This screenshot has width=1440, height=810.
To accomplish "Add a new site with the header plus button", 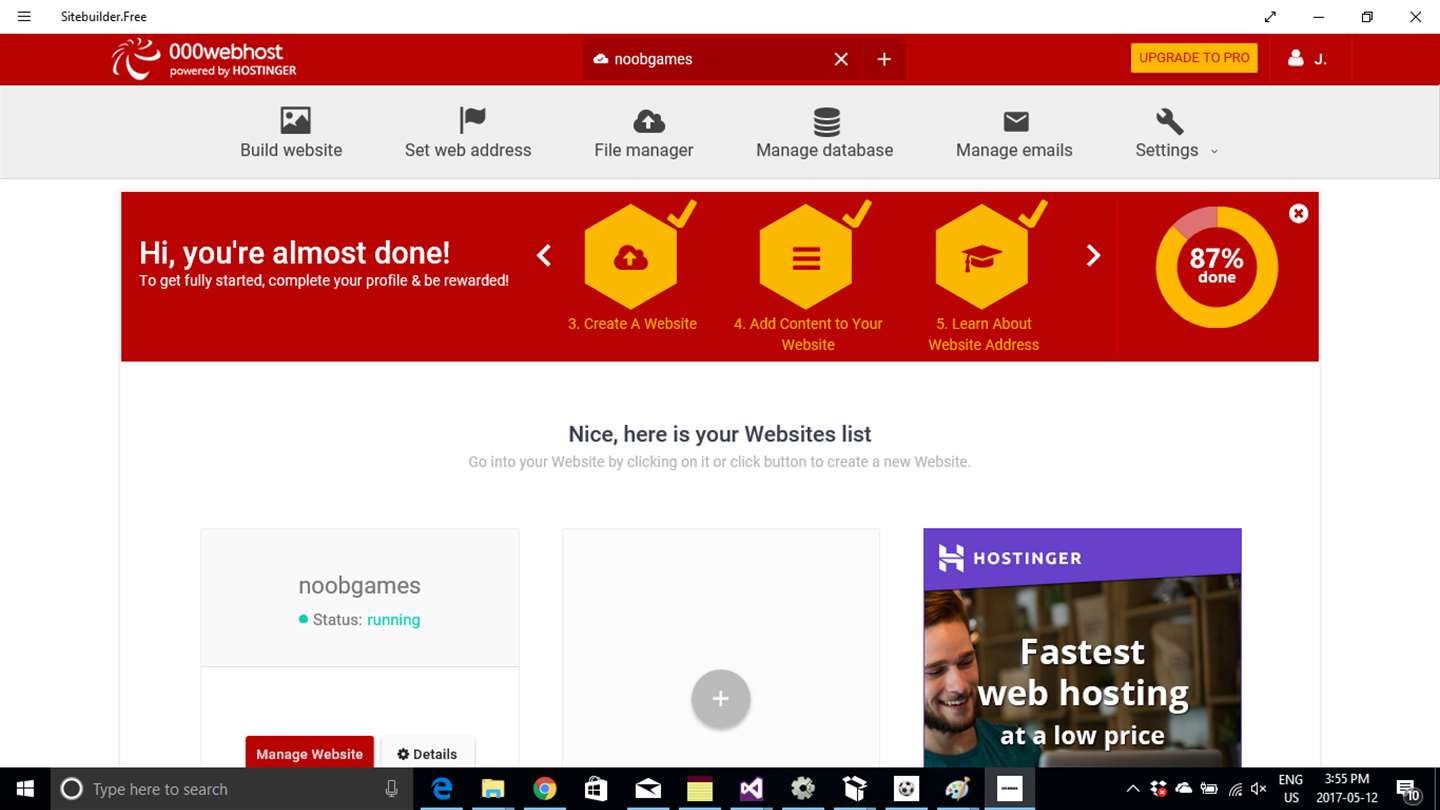I will tap(884, 59).
